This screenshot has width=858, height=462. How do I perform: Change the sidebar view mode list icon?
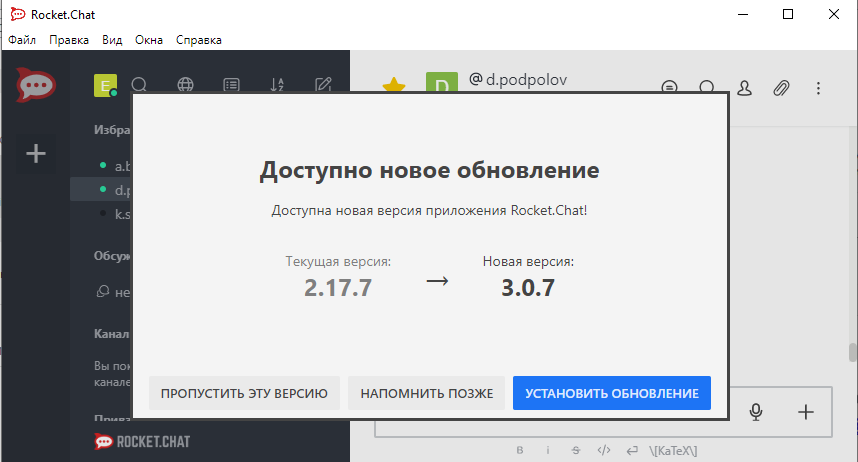coord(231,85)
